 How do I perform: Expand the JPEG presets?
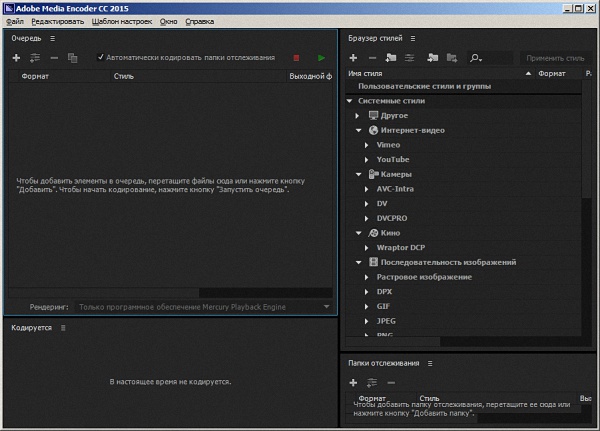coord(367,321)
